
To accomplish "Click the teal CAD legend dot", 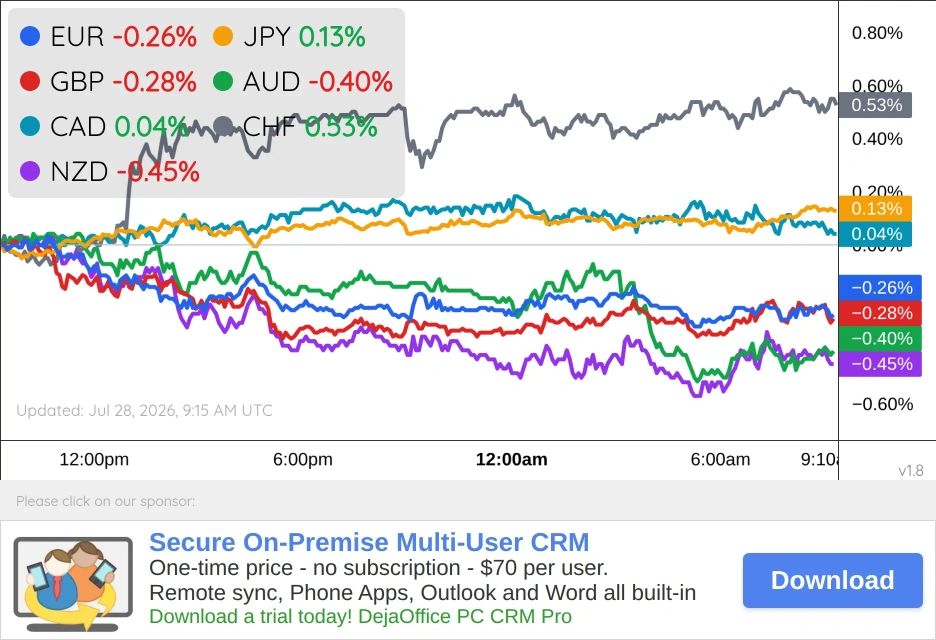I will click(x=30, y=126).
